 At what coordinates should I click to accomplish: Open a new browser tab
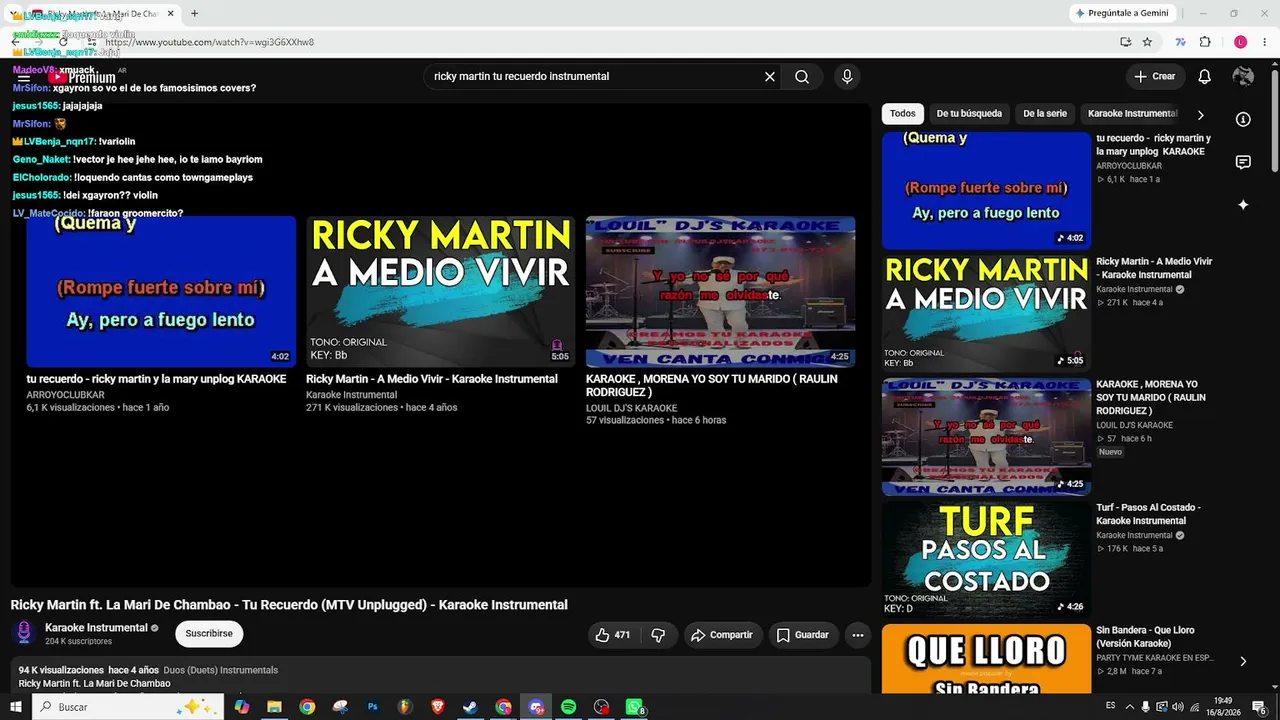point(194,13)
